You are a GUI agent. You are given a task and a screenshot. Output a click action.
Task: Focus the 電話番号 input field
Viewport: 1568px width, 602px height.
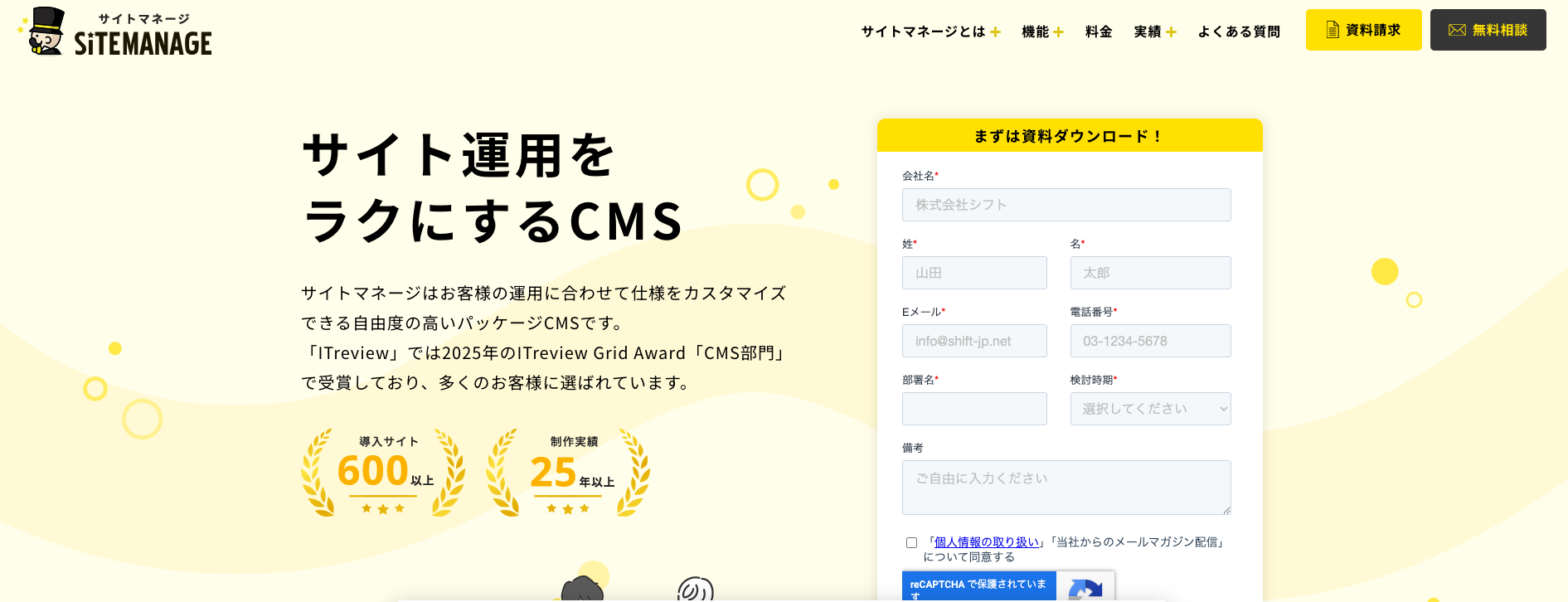click(x=1150, y=341)
